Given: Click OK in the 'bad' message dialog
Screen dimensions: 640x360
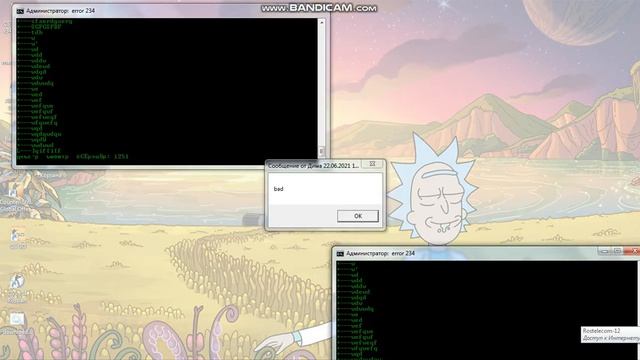Looking at the screenshot, I should click(x=358, y=216).
